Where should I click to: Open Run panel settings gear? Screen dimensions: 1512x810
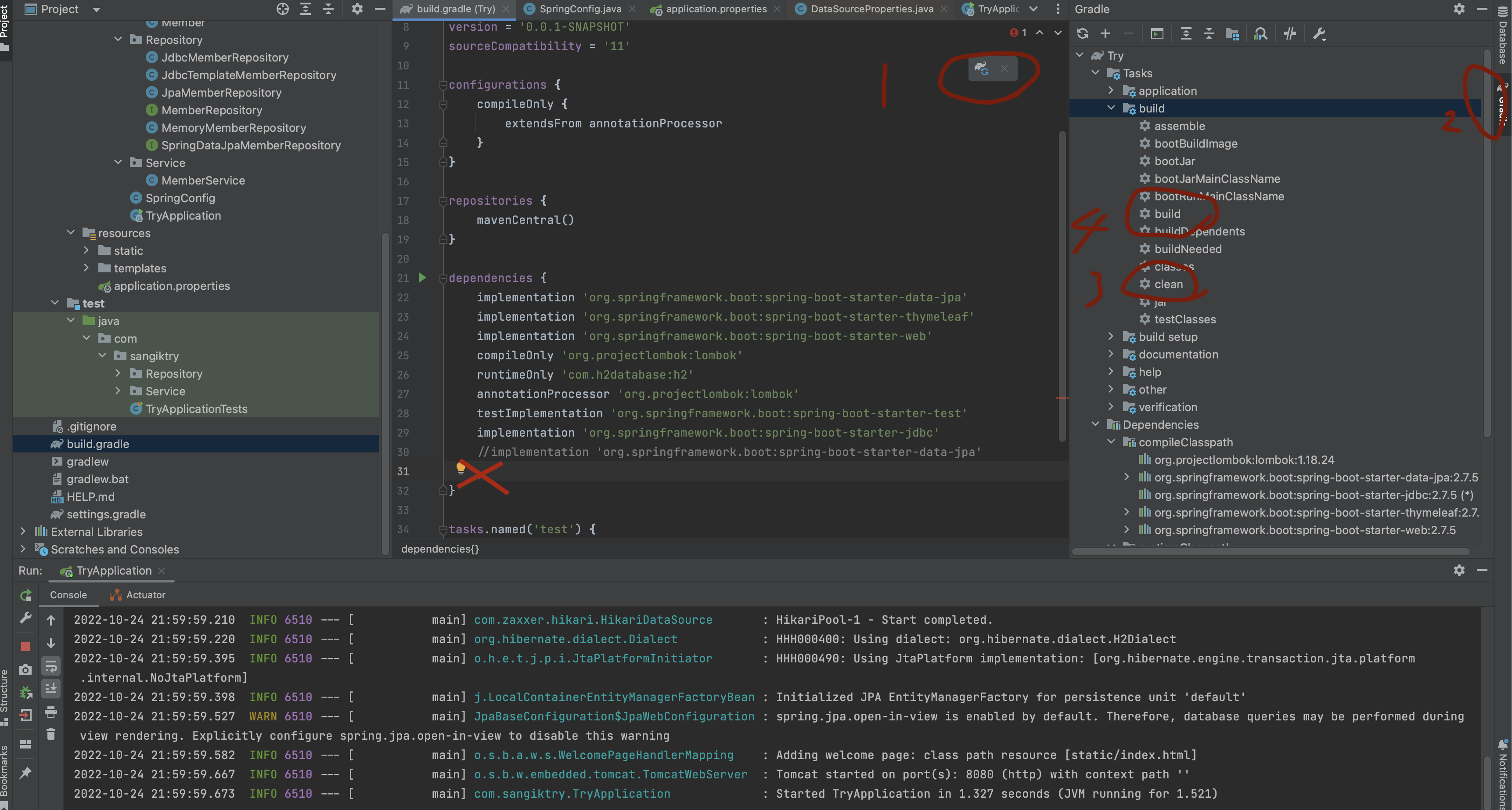1459,570
